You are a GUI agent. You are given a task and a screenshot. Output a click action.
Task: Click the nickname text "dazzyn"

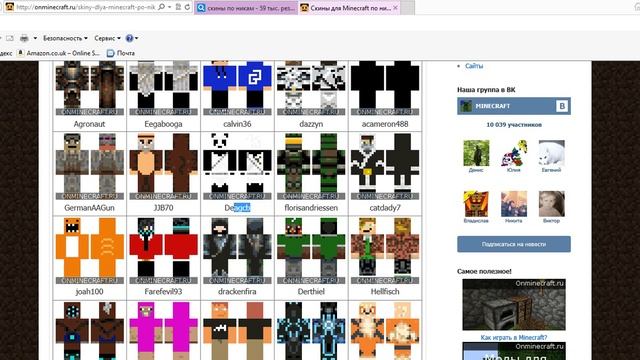pos(311,124)
